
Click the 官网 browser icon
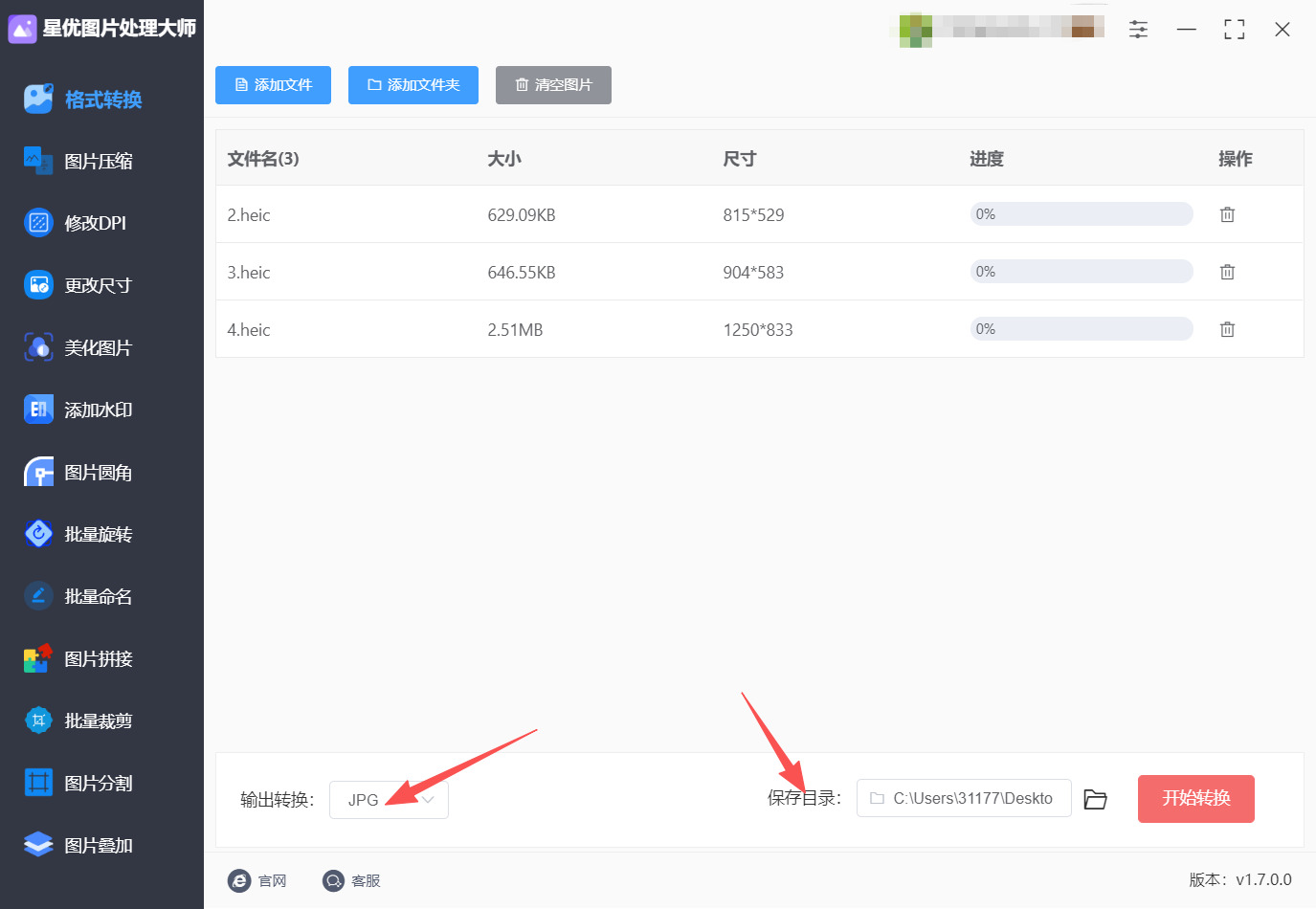[239, 880]
